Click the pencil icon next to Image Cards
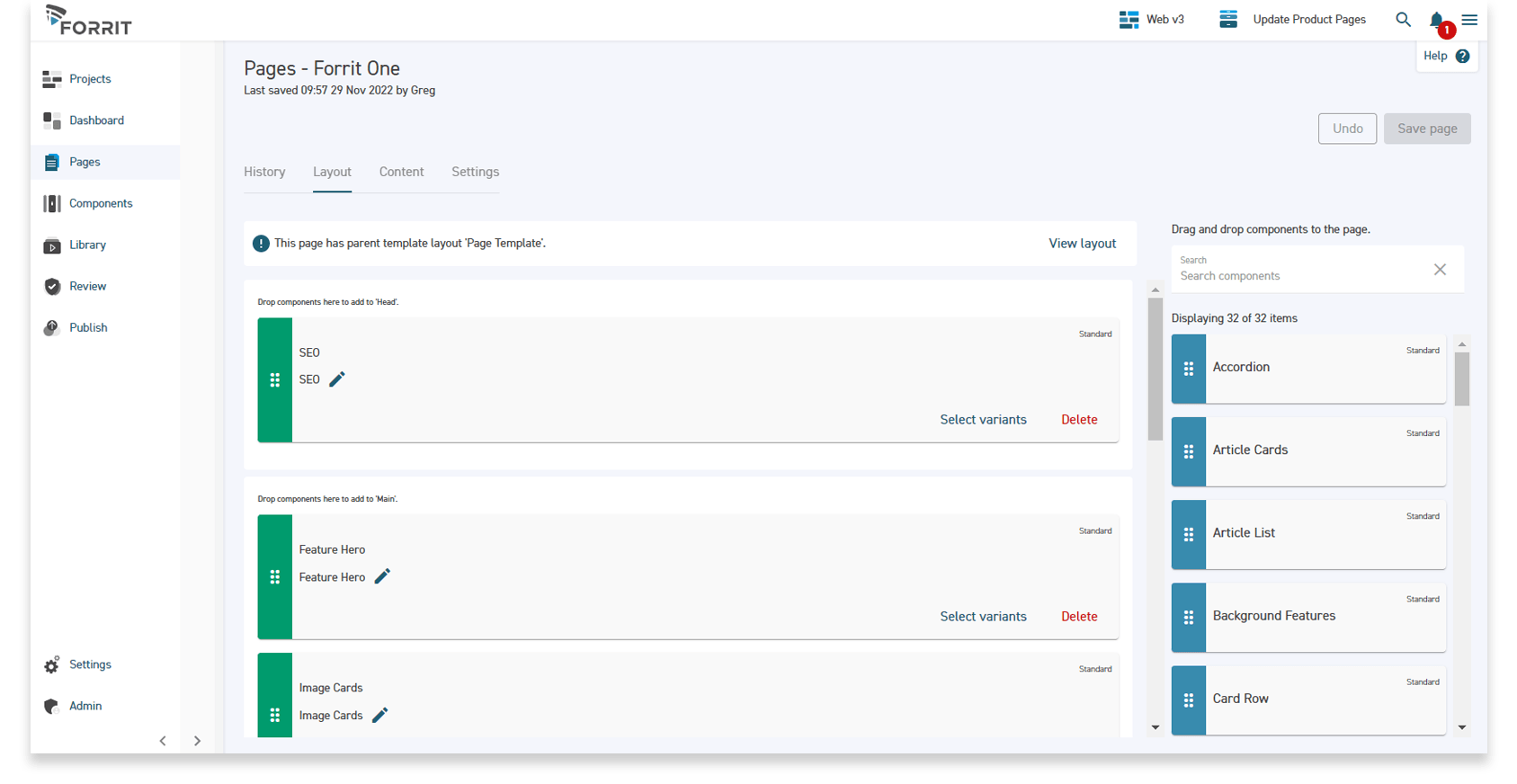The width and height of the screenshot is (1517, 784). click(x=380, y=715)
